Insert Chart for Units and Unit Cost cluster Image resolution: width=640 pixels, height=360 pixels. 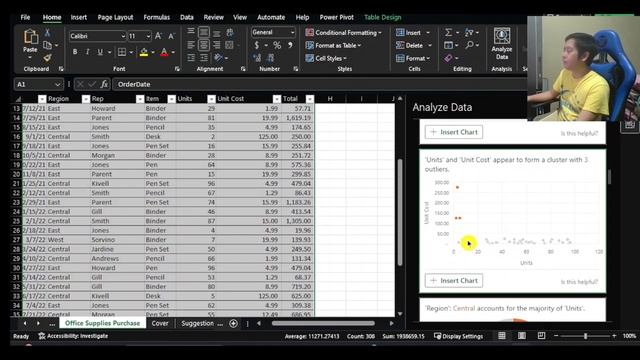454,280
